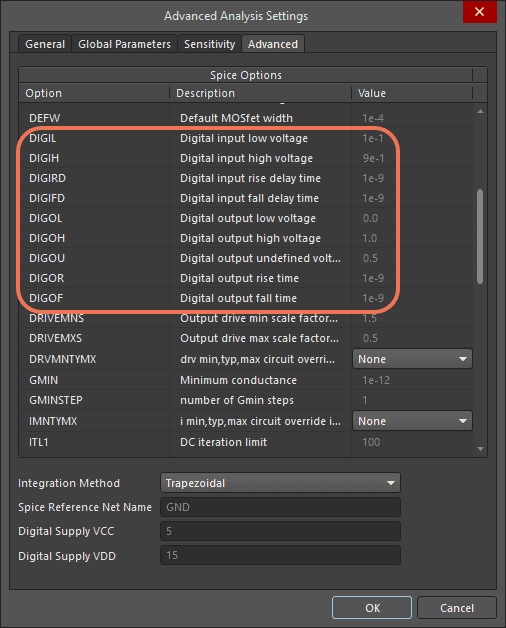This screenshot has height=628, width=506.
Task: Open the Integration Method Trapezoidal dropdown
Action: (x=280, y=483)
